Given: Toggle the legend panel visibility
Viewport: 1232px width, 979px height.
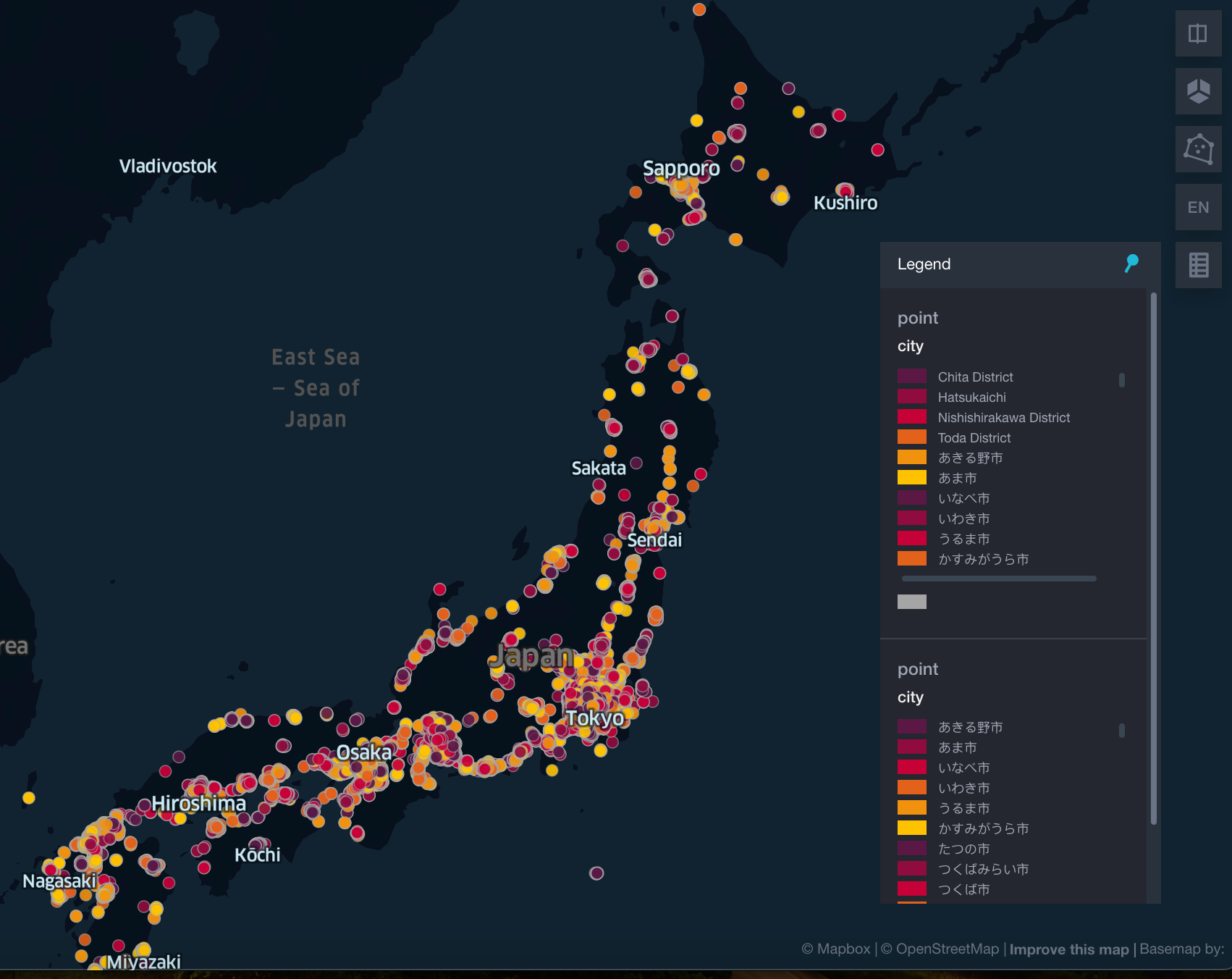Looking at the screenshot, I should click(1198, 265).
